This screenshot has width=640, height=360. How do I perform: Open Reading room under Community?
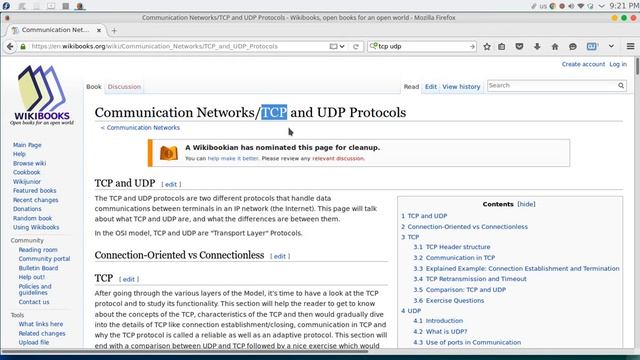(38, 250)
